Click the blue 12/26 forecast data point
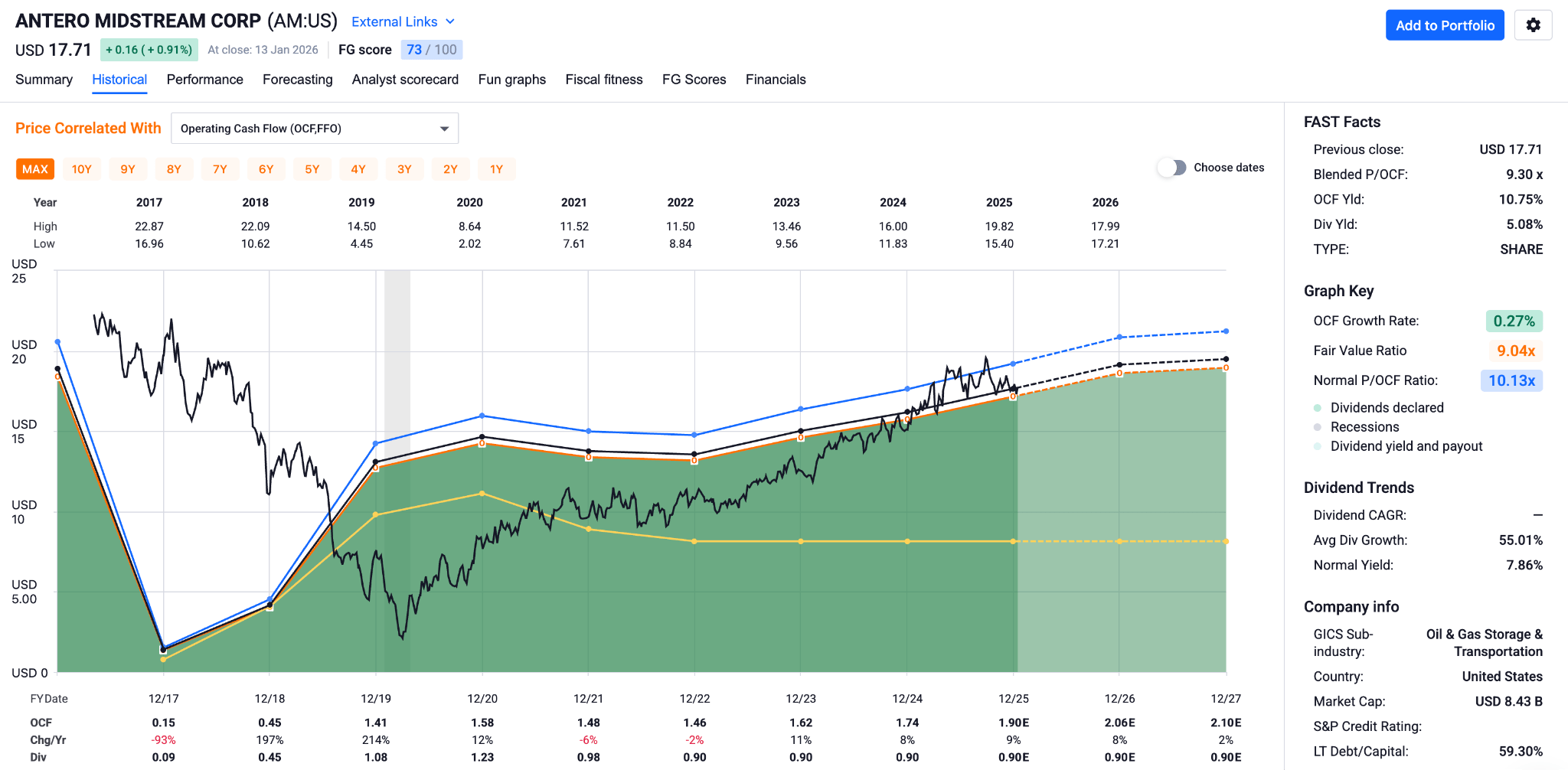 tap(1119, 337)
